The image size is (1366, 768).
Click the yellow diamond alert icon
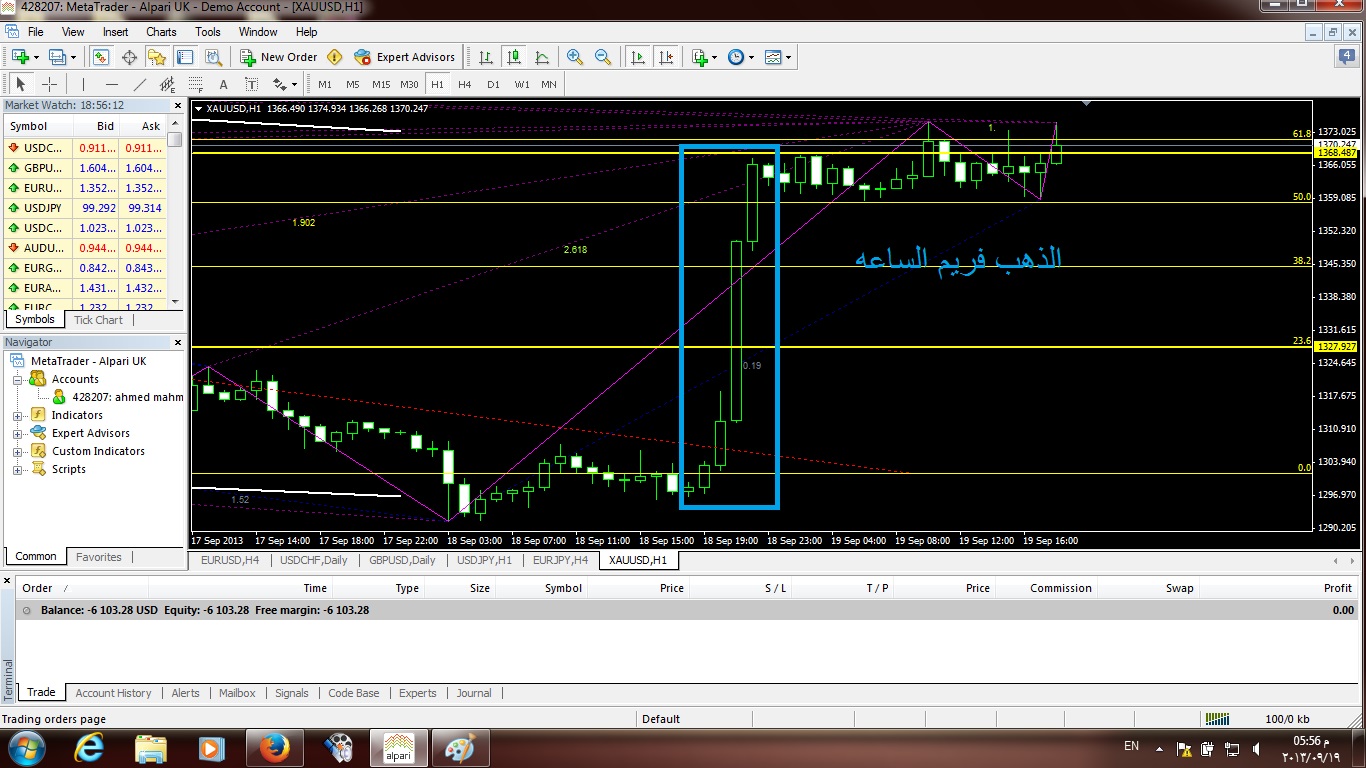tap(335, 57)
